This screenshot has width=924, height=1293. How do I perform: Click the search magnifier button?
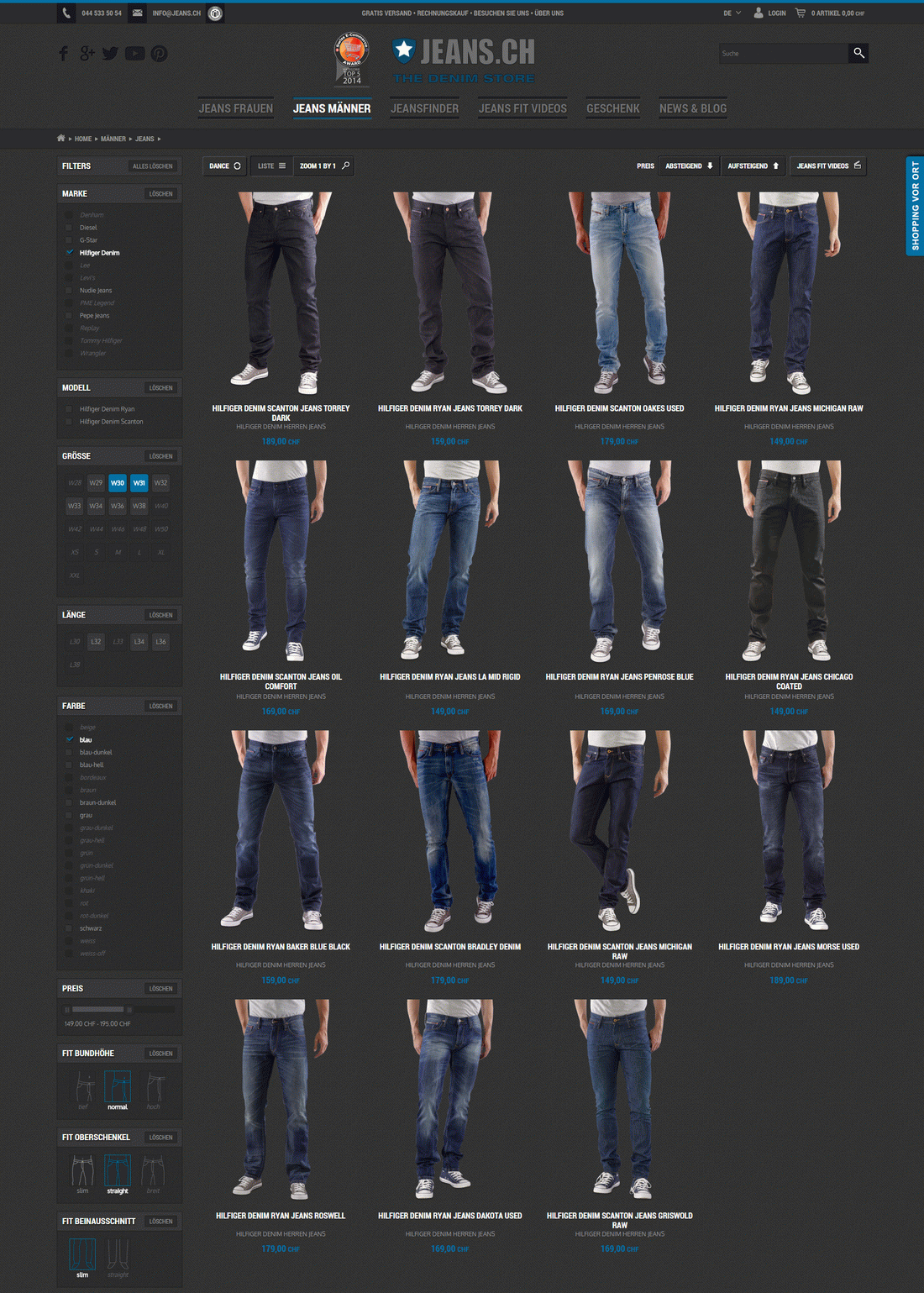click(858, 53)
